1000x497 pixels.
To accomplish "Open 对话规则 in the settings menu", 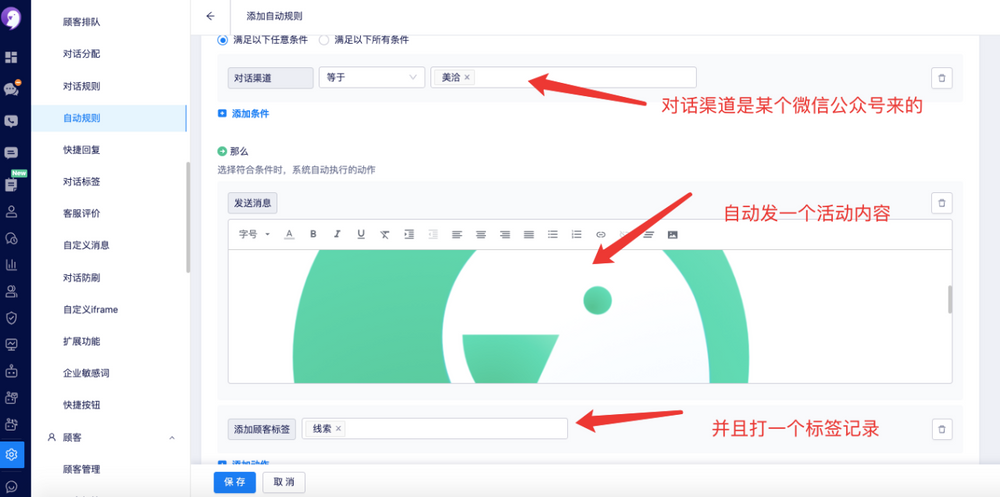I will [81, 86].
